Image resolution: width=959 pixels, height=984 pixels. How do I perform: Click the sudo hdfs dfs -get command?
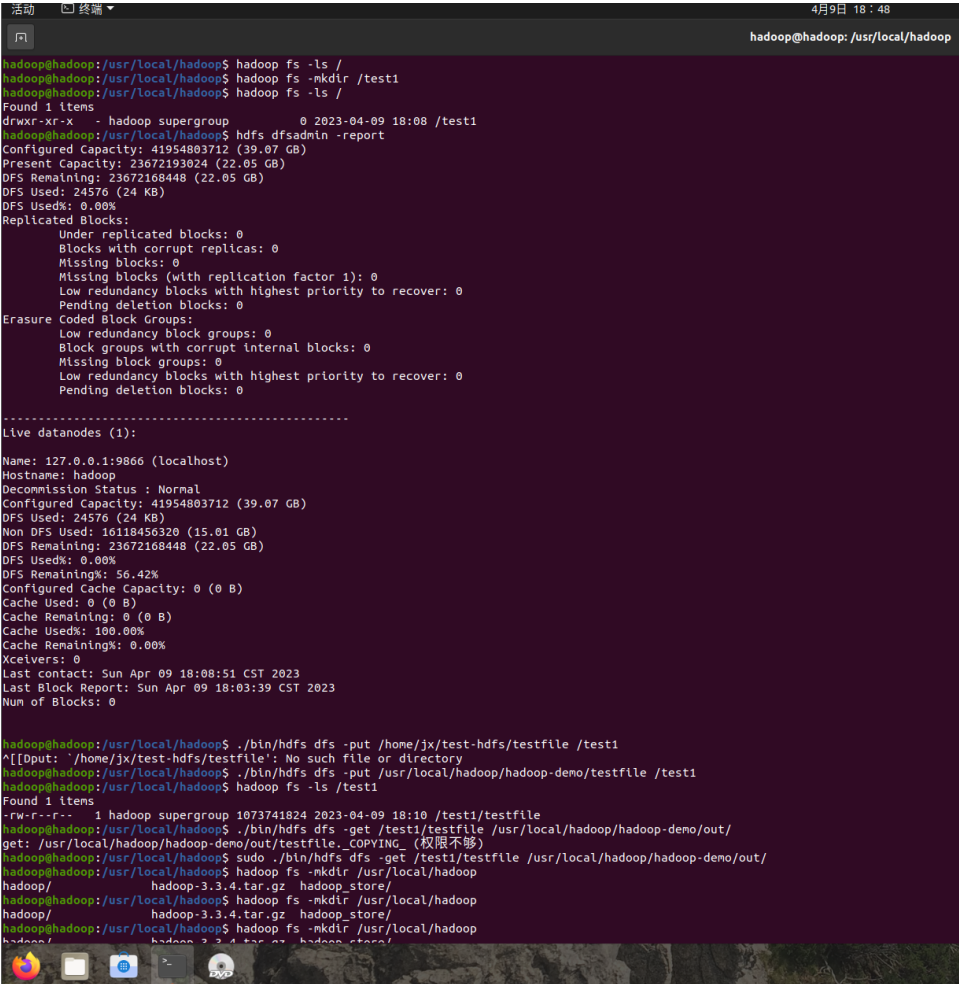[500, 858]
